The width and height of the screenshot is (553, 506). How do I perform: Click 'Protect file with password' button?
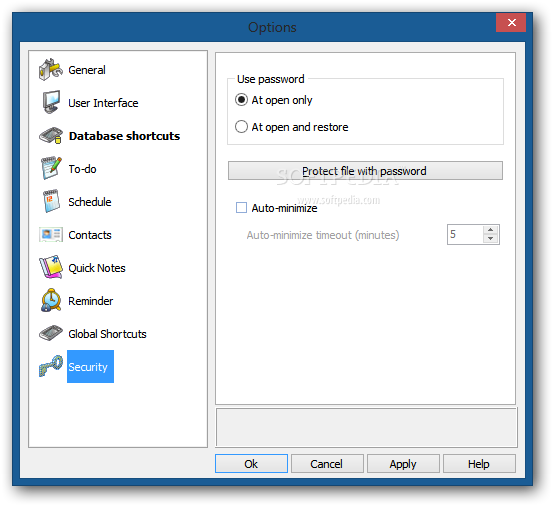click(x=365, y=171)
